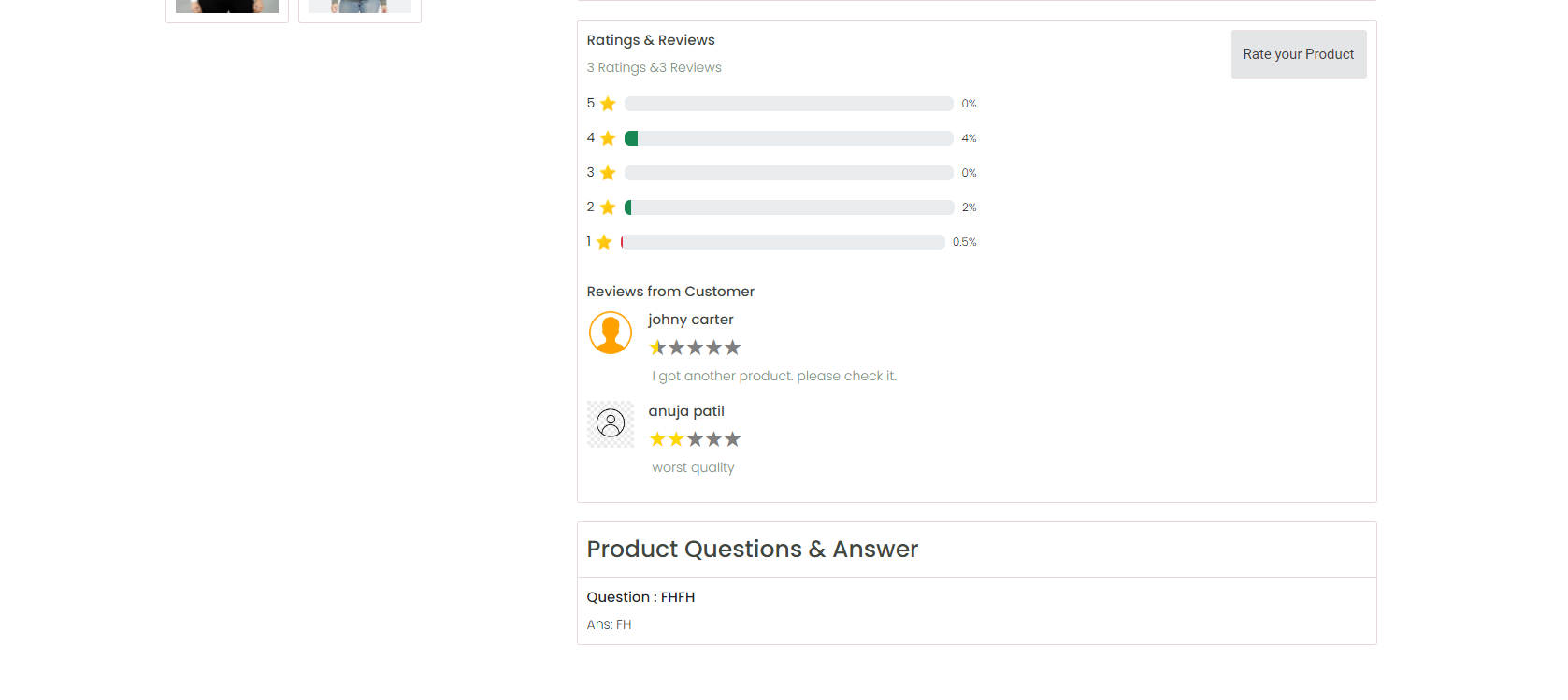Click the star icon next to 1 rating
Image resolution: width=1568 pixels, height=700 pixels.
point(604,242)
